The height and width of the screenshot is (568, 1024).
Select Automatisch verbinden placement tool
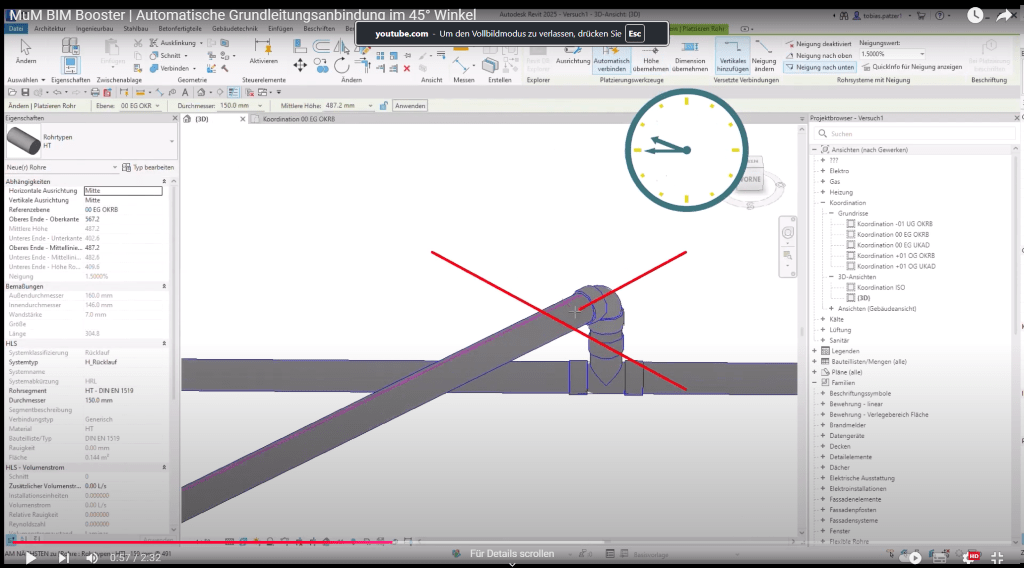tap(611, 56)
